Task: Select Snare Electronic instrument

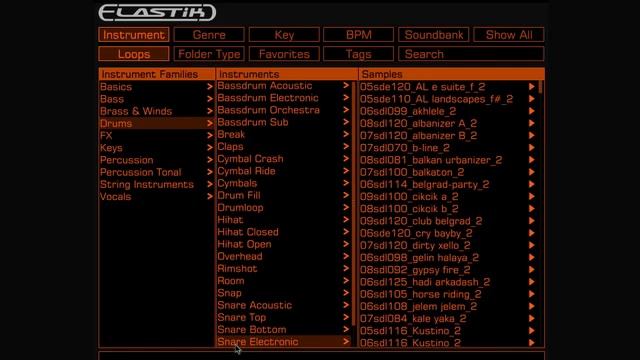Action: [x=283, y=342]
